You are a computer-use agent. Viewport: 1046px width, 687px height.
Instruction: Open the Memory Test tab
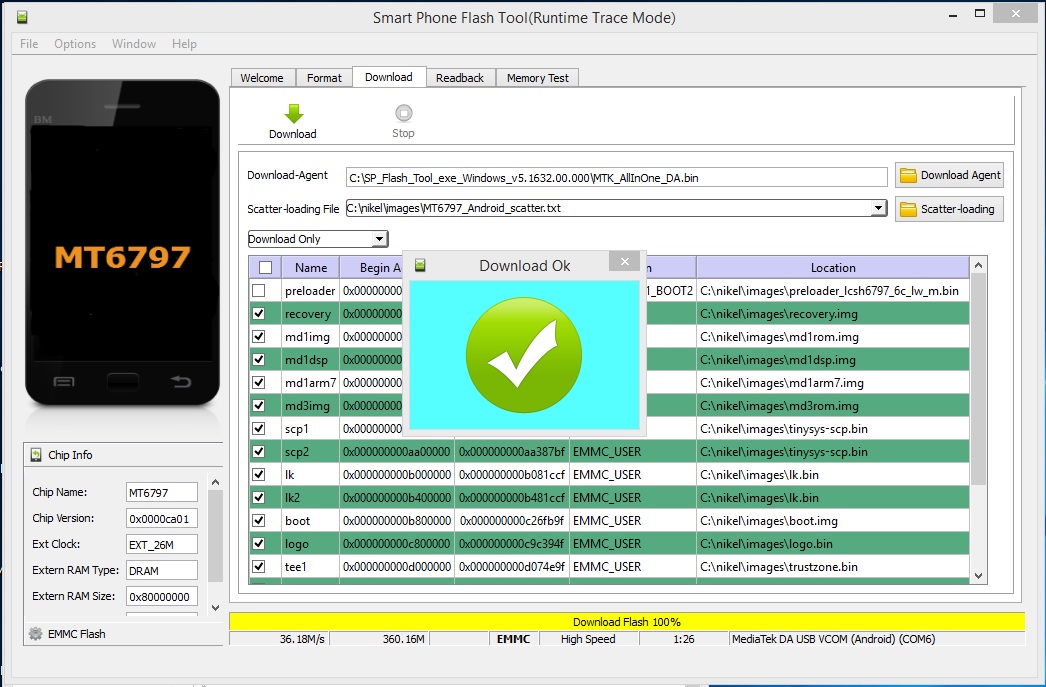pyautogui.click(x=537, y=78)
